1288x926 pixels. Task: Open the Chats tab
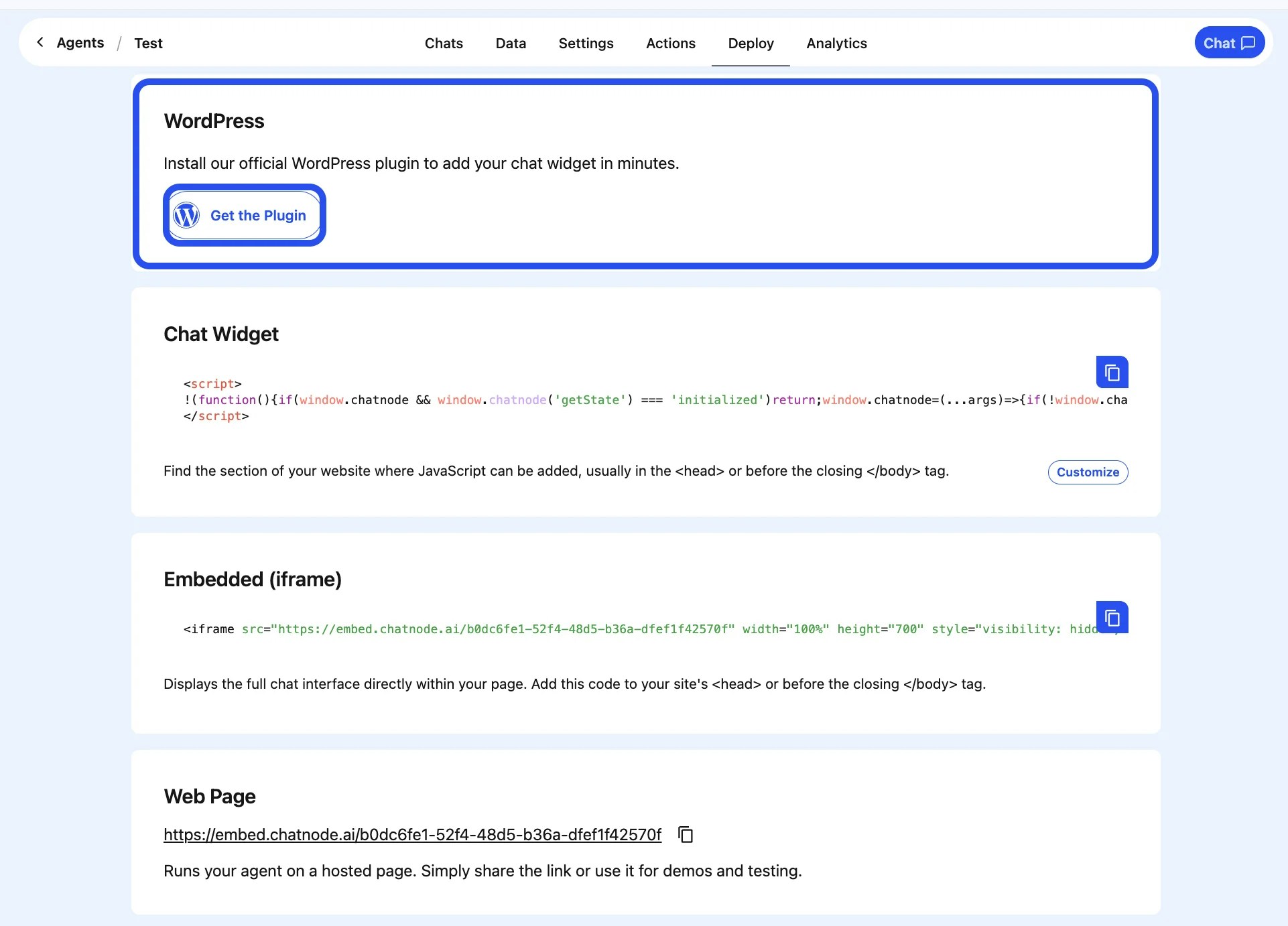444,43
